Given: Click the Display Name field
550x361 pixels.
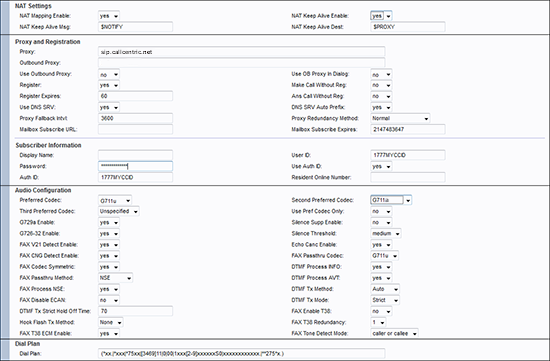Looking at the screenshot, I should tap(135, 155).
